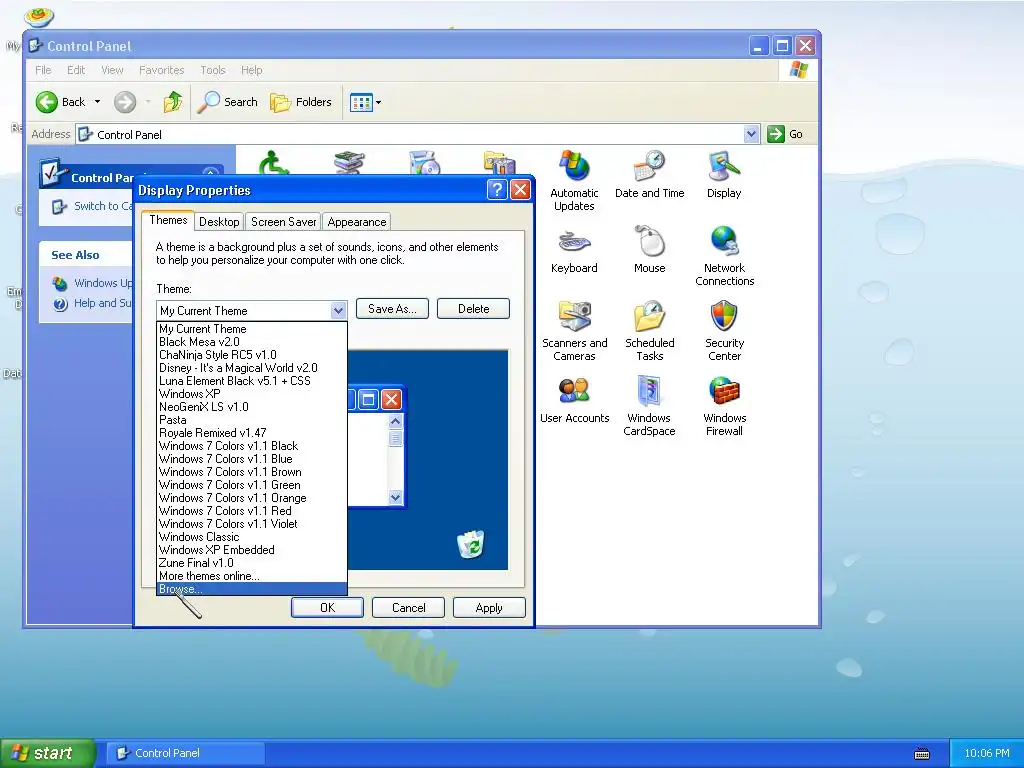The image size is (1024, 768).
Task: Click the green Back arrow button
Action: pos(47,102)
